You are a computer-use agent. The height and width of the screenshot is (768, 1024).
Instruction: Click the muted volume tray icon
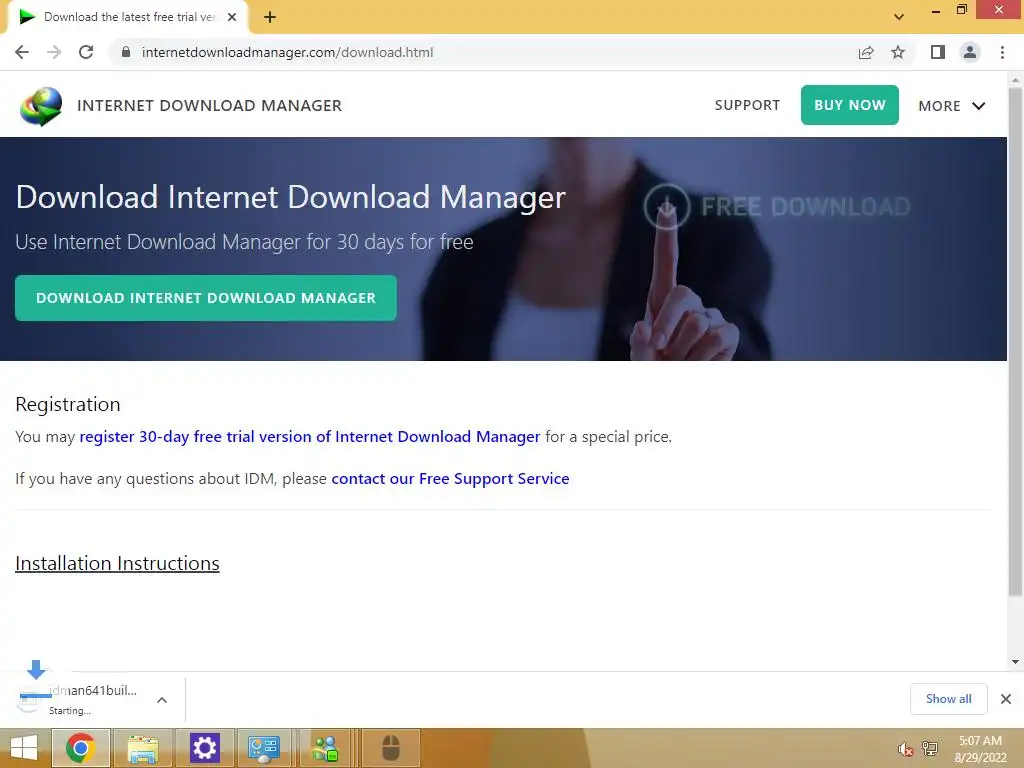click(x=905, y=749)
